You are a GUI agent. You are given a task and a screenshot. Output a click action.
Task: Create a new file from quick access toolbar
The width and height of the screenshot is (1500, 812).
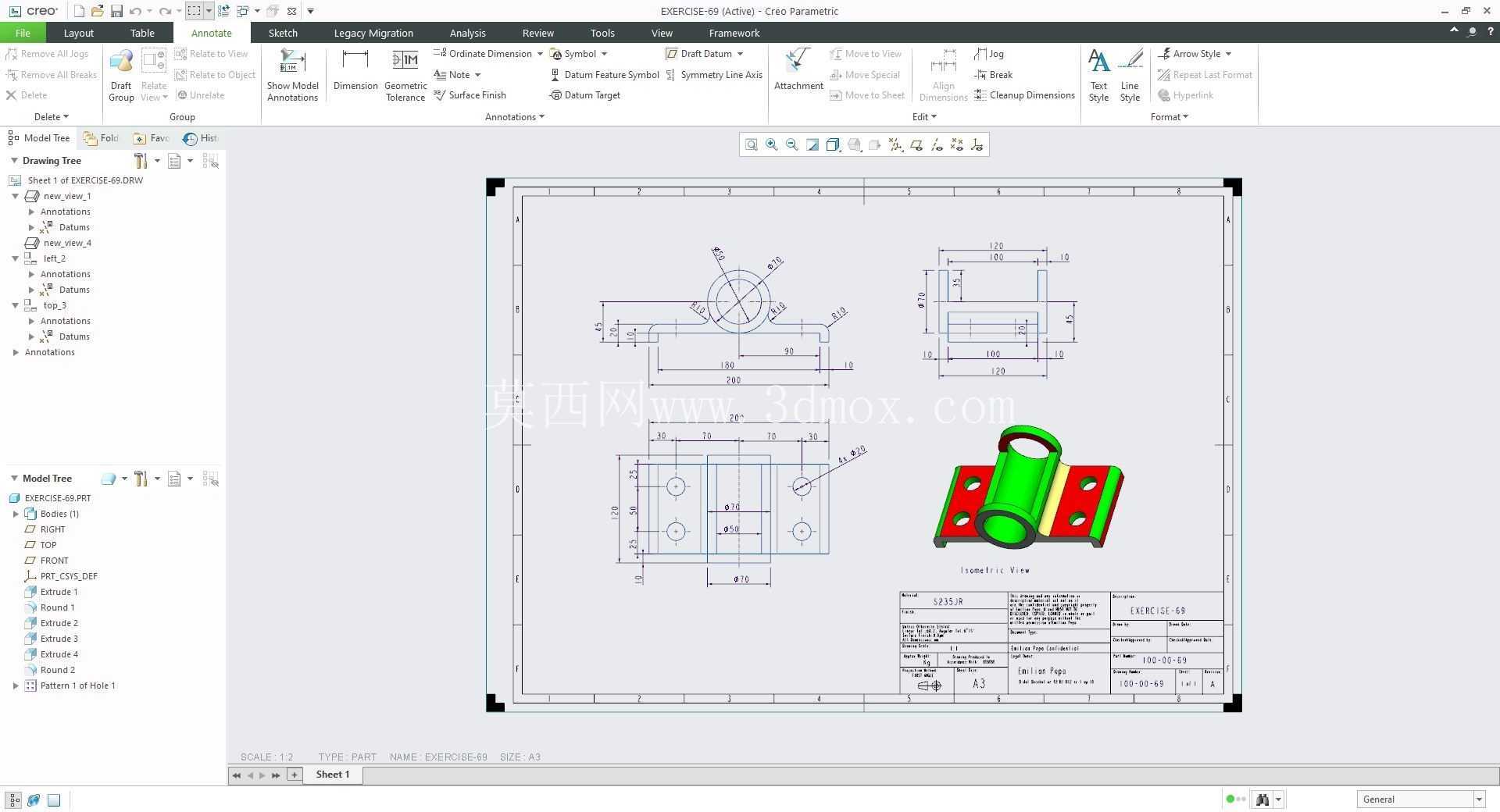(79, 11)
